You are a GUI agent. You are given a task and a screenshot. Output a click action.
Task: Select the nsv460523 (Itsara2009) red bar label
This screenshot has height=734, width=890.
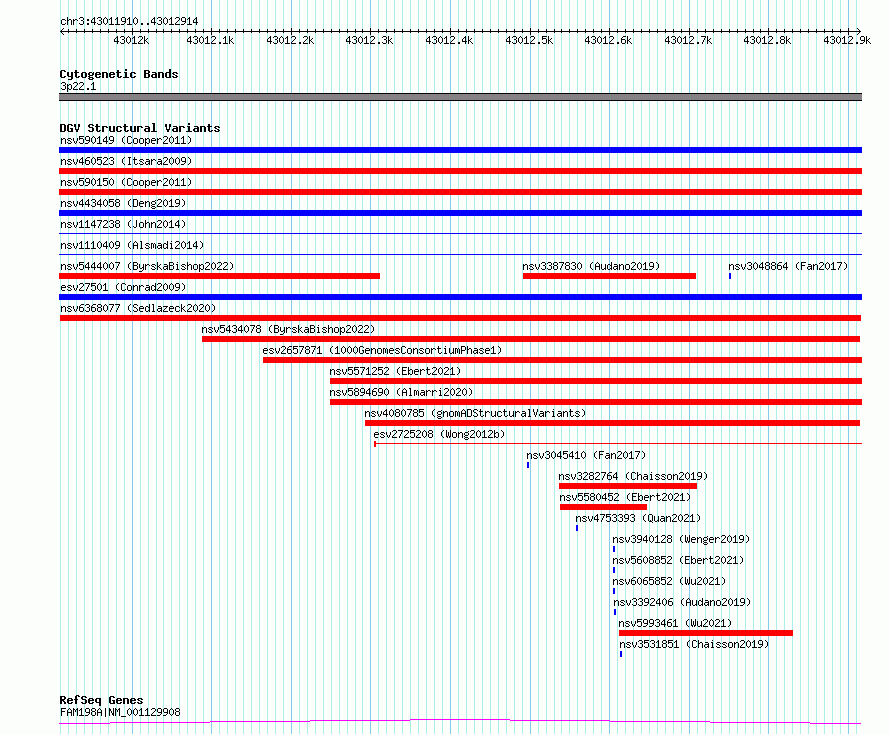126,161
